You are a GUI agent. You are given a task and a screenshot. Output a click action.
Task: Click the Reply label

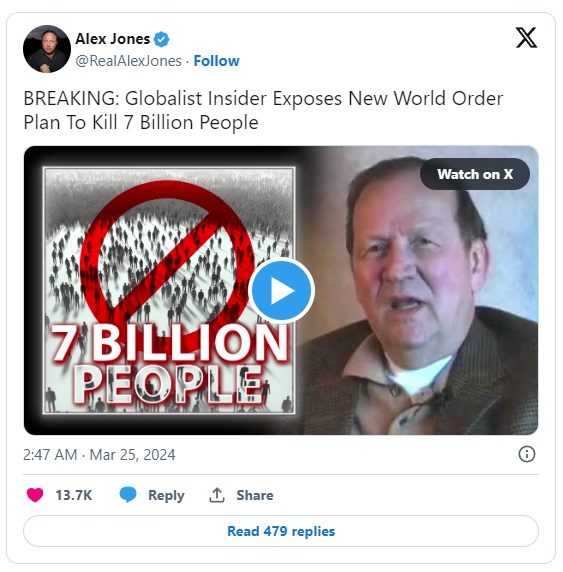pyautogui.click(x=166, y=495)
